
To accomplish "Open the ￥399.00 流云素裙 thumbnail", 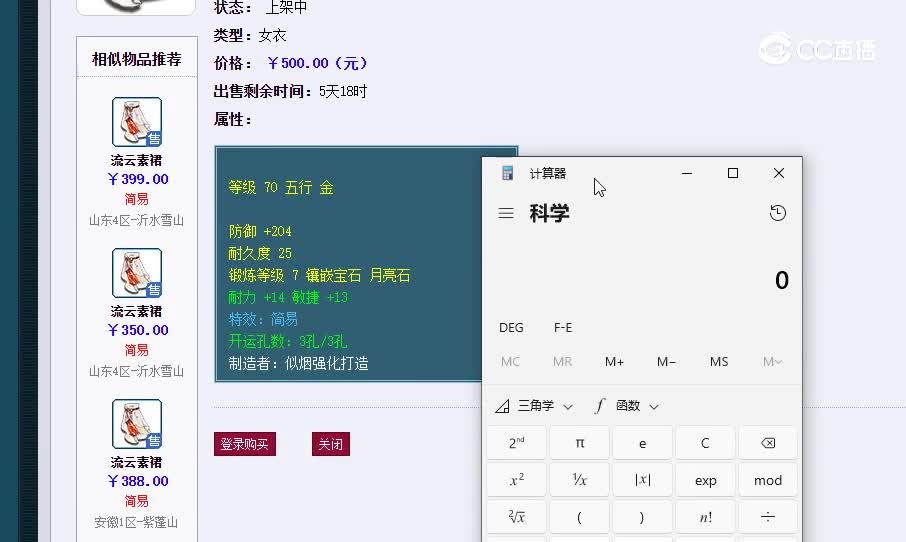I will (137, 122).
